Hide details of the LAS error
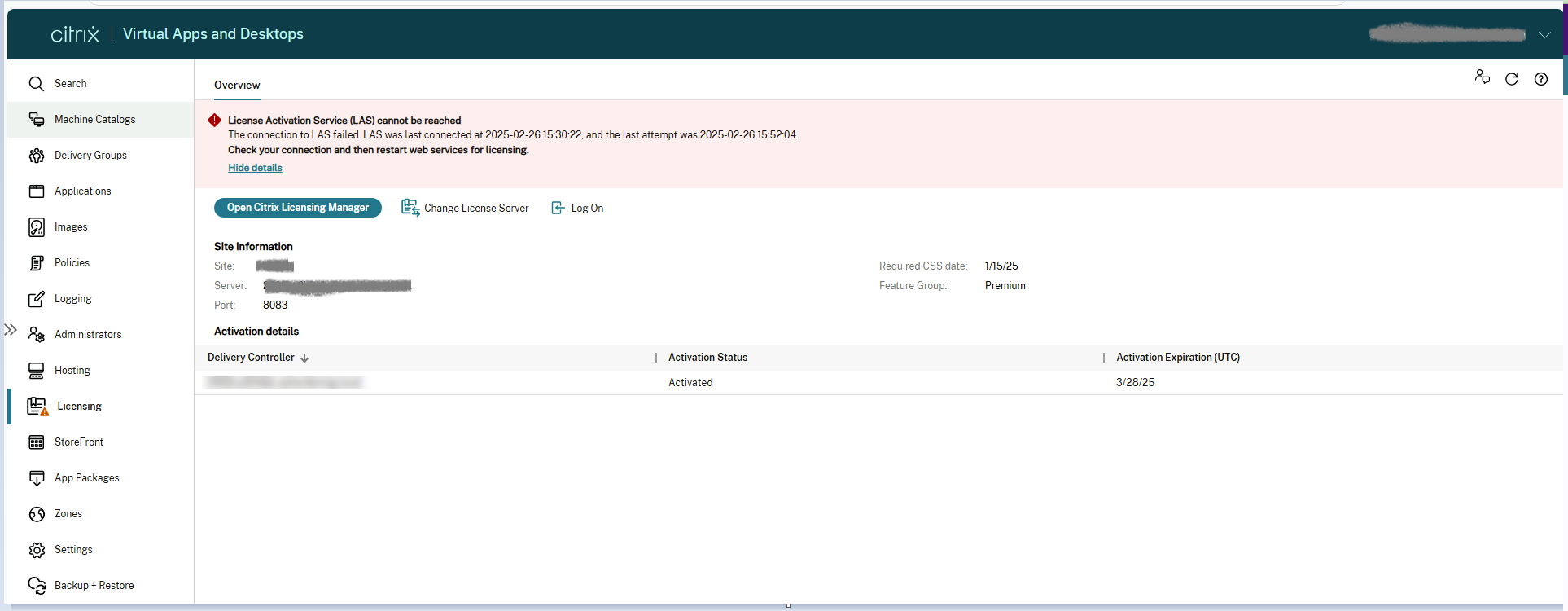The width and height of the screenshot is (1568, 611). 255,168
